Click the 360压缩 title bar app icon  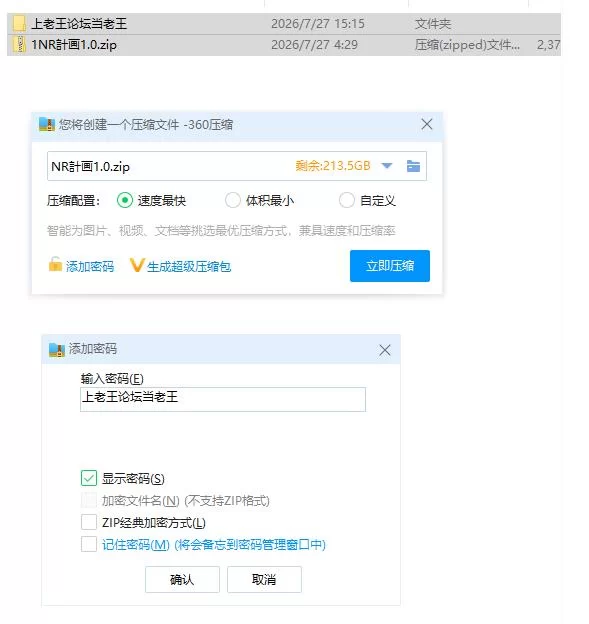coord(47,125)
